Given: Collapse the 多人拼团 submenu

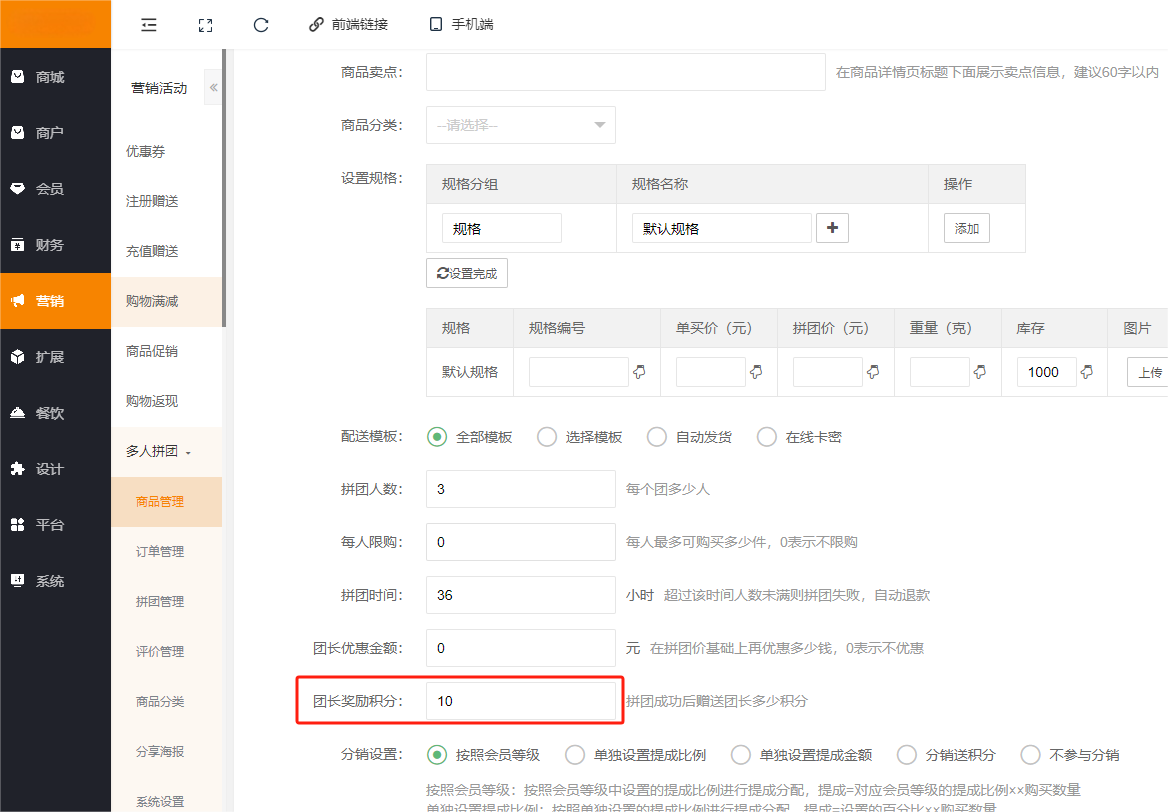Looking at the screenshot, I should tap(158, 452).
